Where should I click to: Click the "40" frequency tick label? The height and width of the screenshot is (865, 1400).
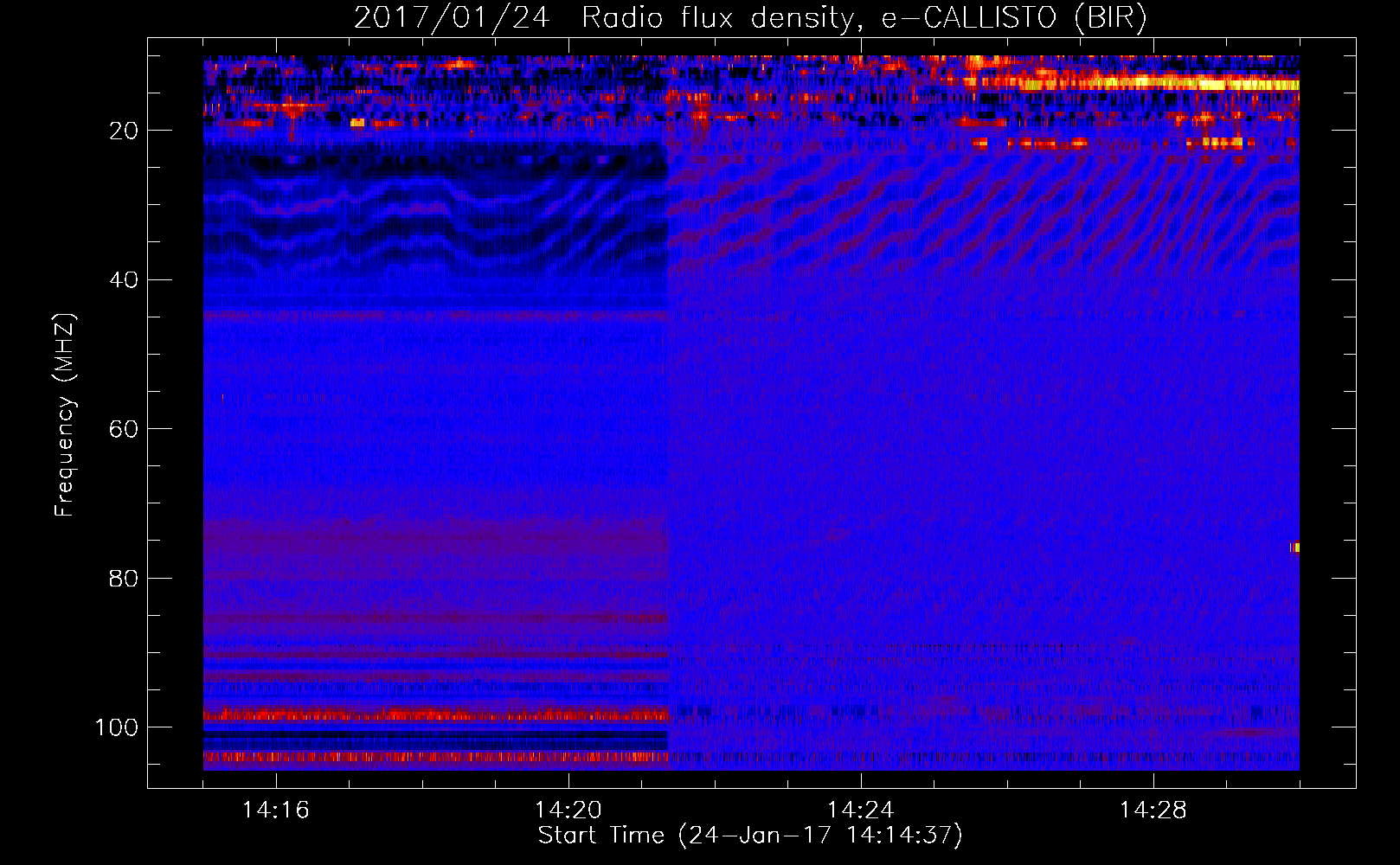pyautogui.click(x=124, y=280)
